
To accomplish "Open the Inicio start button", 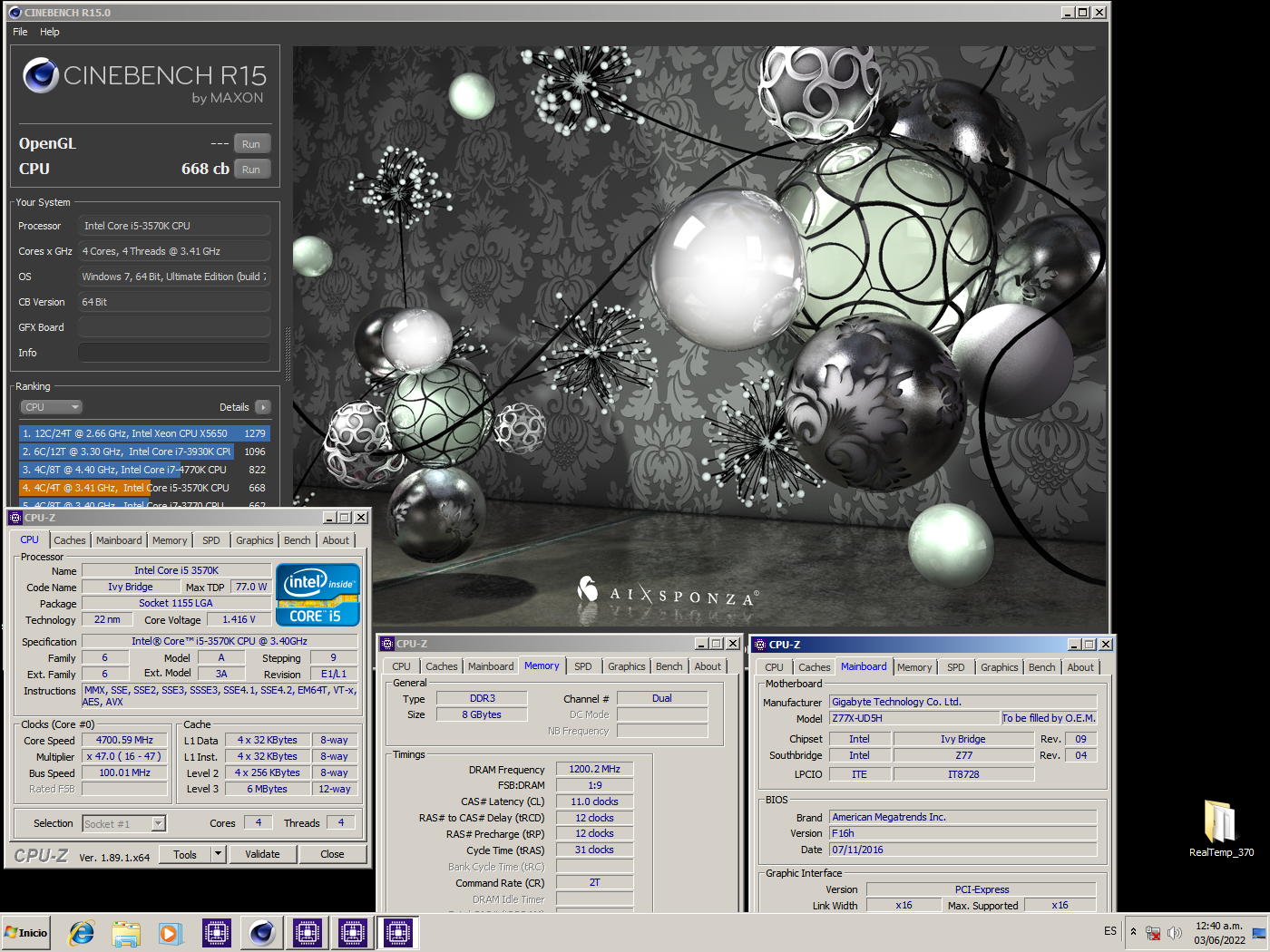I will [26, 932].
